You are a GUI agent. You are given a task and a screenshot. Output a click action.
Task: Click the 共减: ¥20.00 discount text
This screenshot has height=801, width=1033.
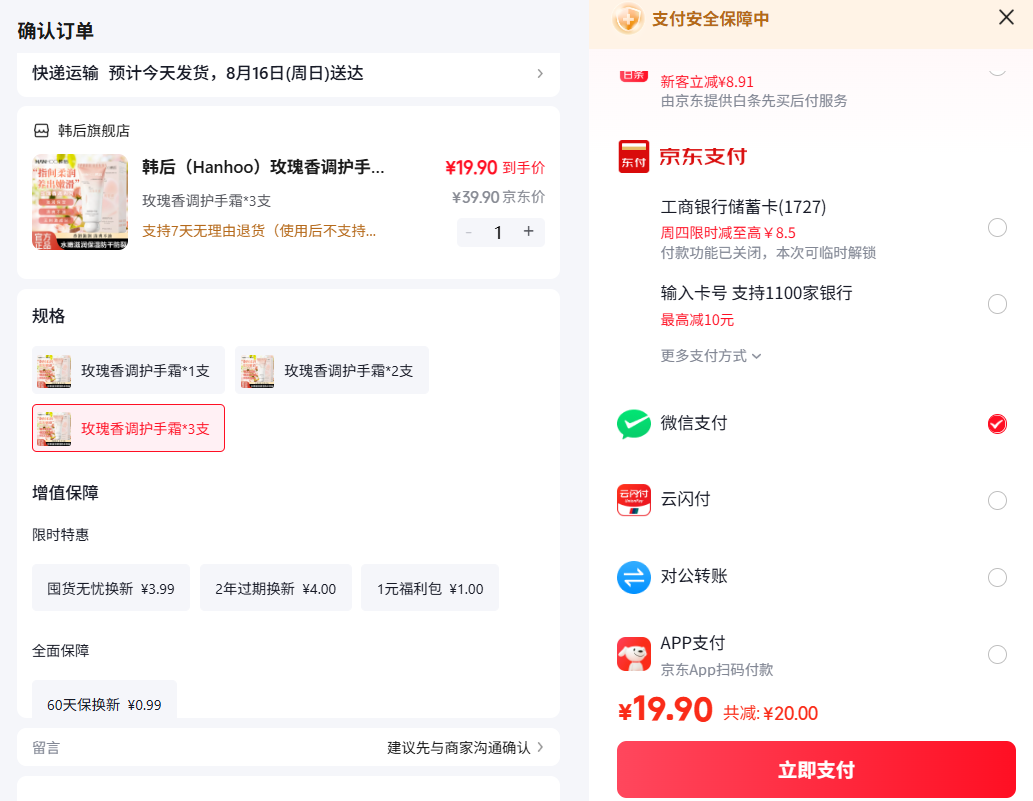[x=770, y=713]
